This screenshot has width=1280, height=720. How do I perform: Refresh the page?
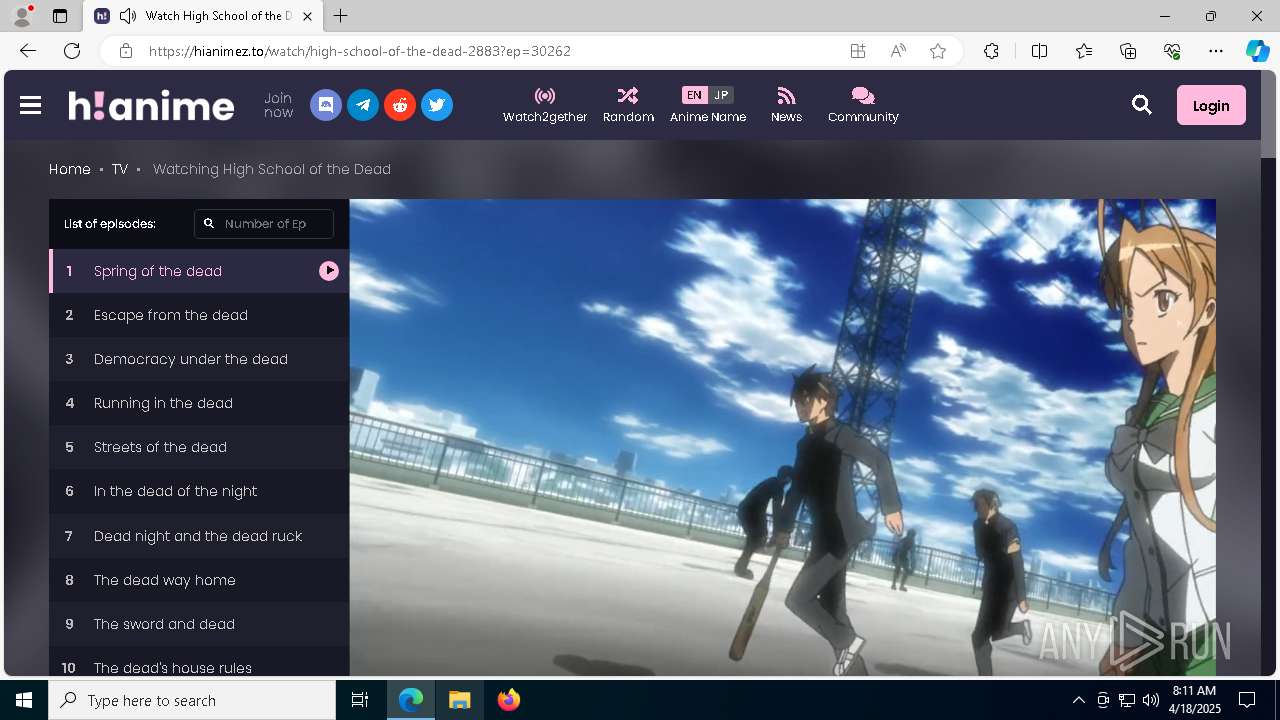(72, 51)
